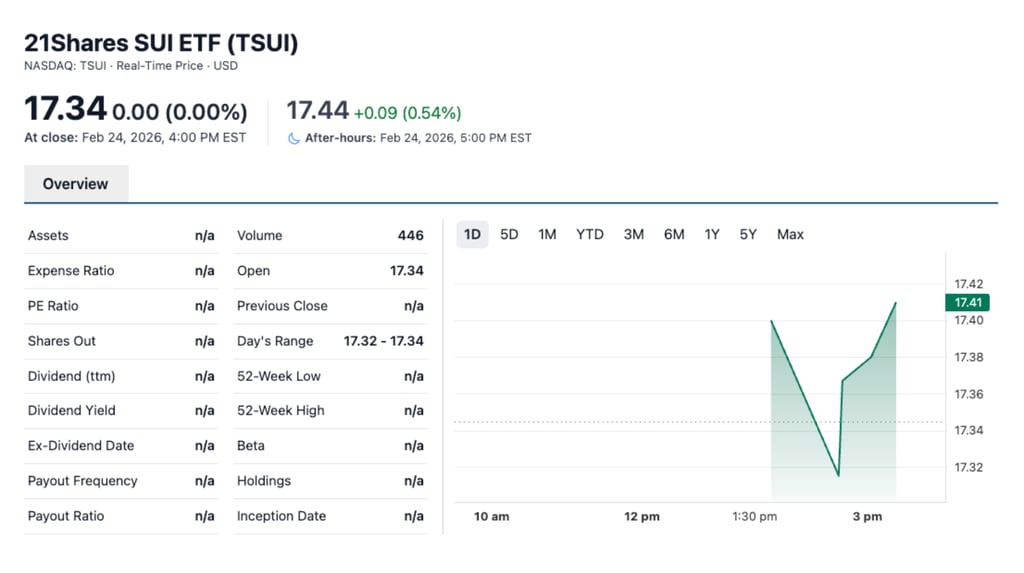Viewport: 1024px width, 573px height.
Task: Select the 5Y chart range
Action: click(x=748, y=234)
